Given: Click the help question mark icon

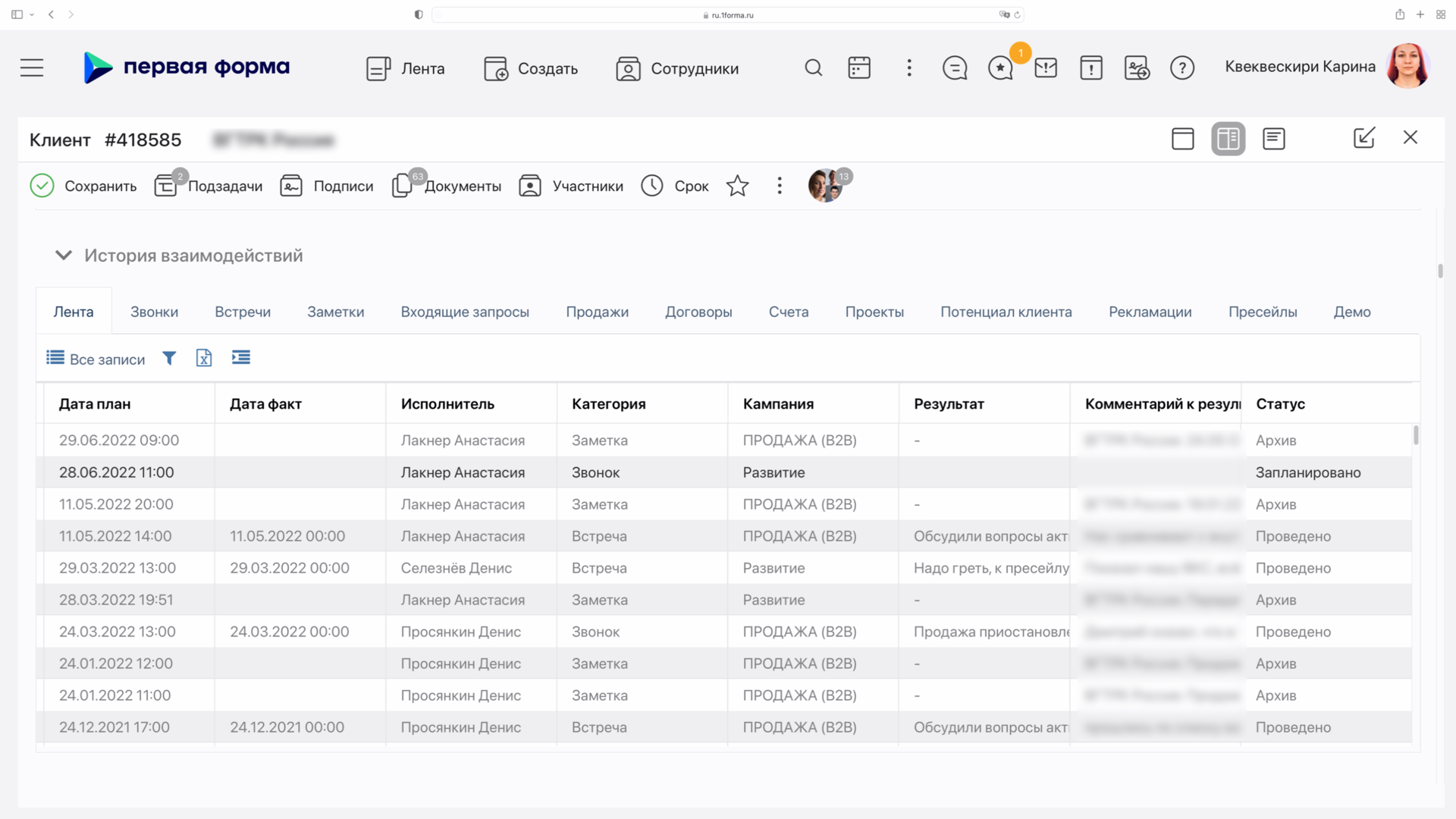Looking at the screenshot, I should coord(1181,68).
